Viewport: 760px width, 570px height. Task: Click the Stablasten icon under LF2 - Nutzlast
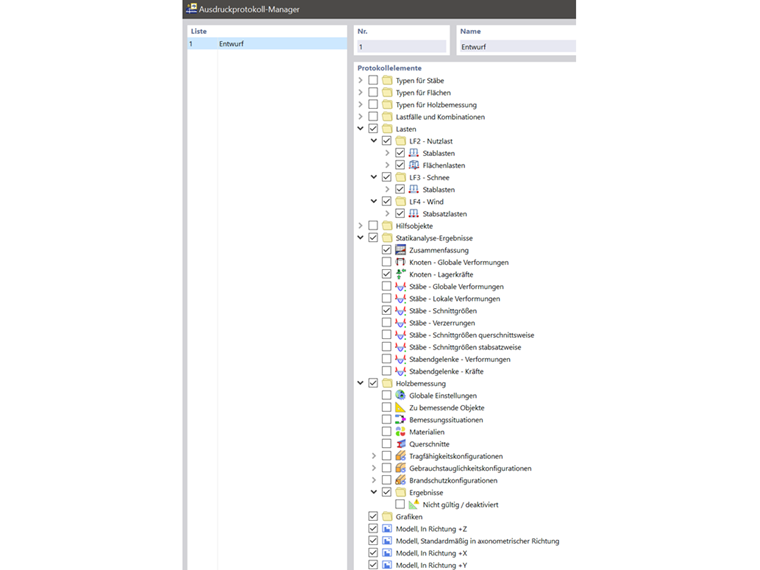coord(413,153)
